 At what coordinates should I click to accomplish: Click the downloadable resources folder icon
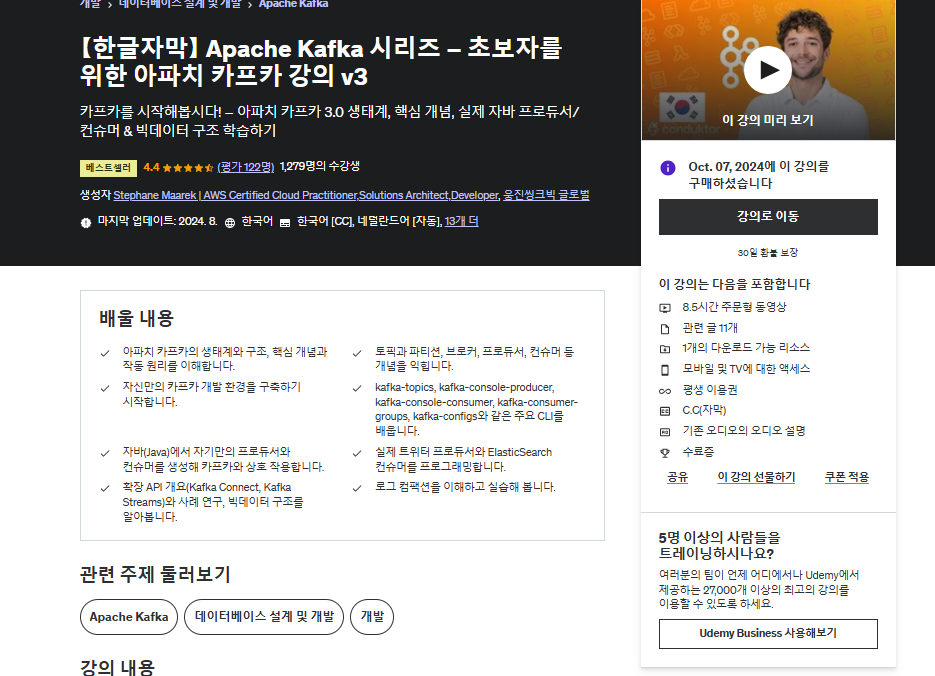[x=665, y=349]
